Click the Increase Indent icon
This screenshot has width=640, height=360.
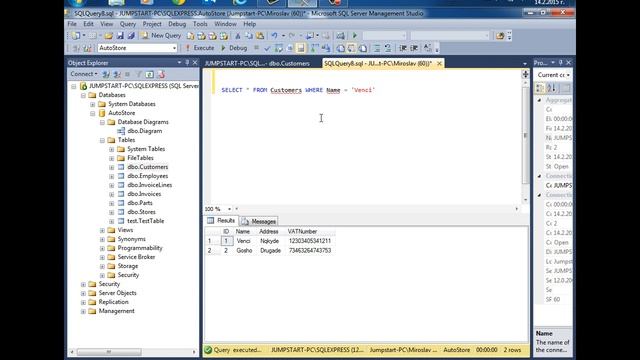point(414,48)
